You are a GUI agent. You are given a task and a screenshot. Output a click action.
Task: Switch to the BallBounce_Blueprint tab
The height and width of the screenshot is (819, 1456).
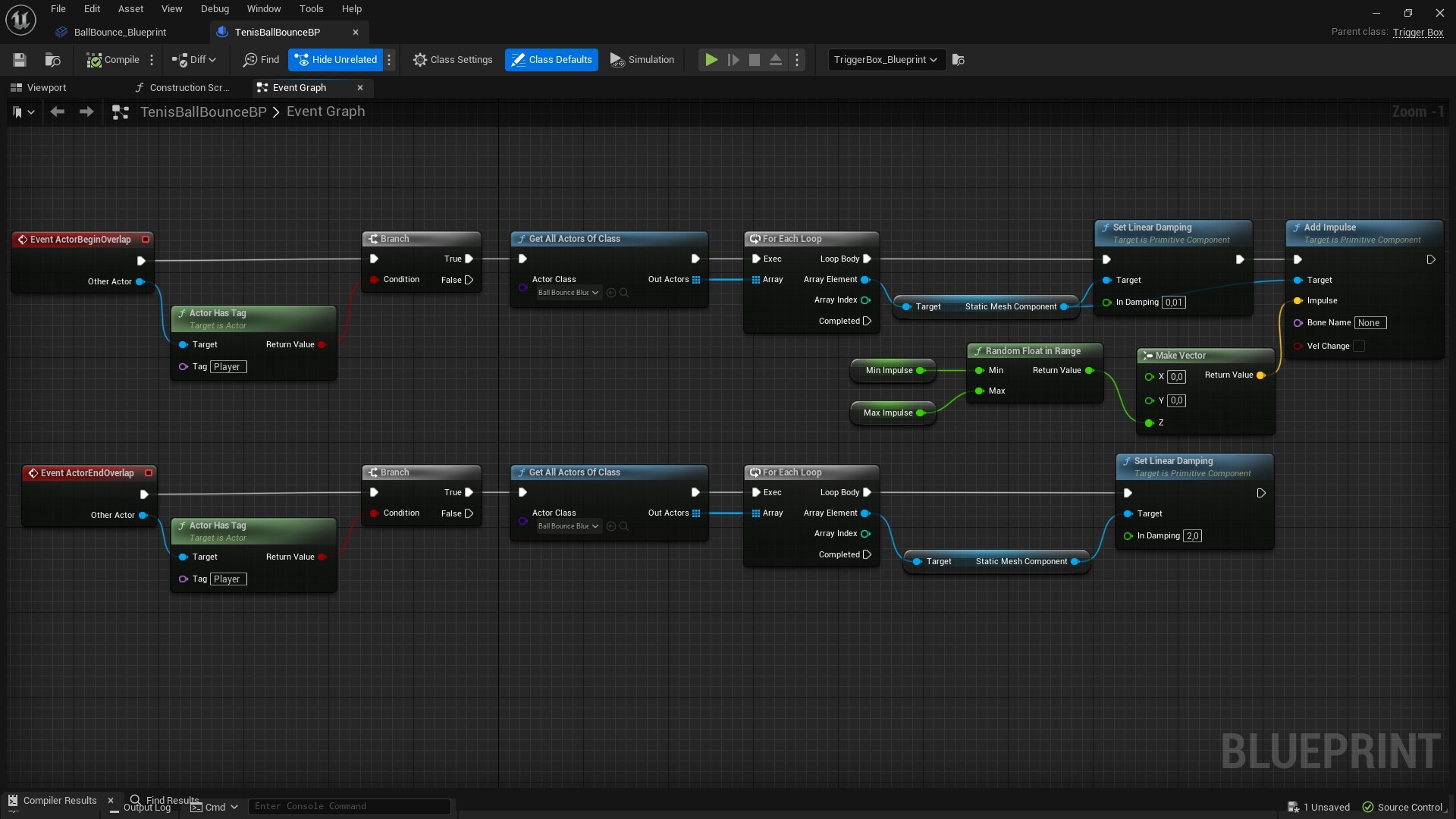tap(120, 33)
